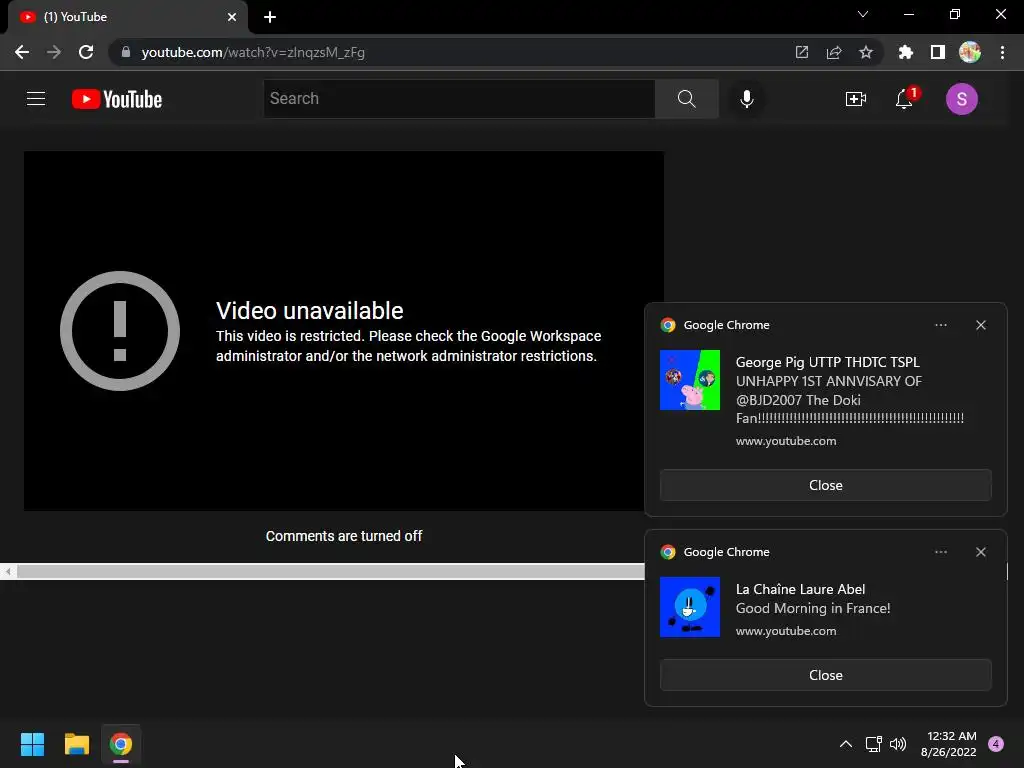Image resolution: width=1024 pixels, height=768 pixels.
Task: Open volume speaker tray icon
Action: pyautogui.click(x=898, y=744)
